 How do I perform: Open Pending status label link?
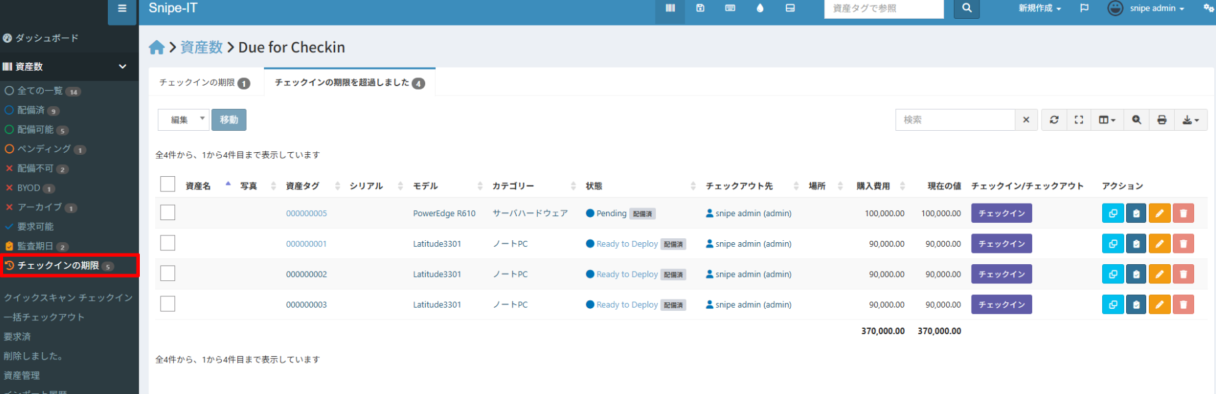(611, 214)
